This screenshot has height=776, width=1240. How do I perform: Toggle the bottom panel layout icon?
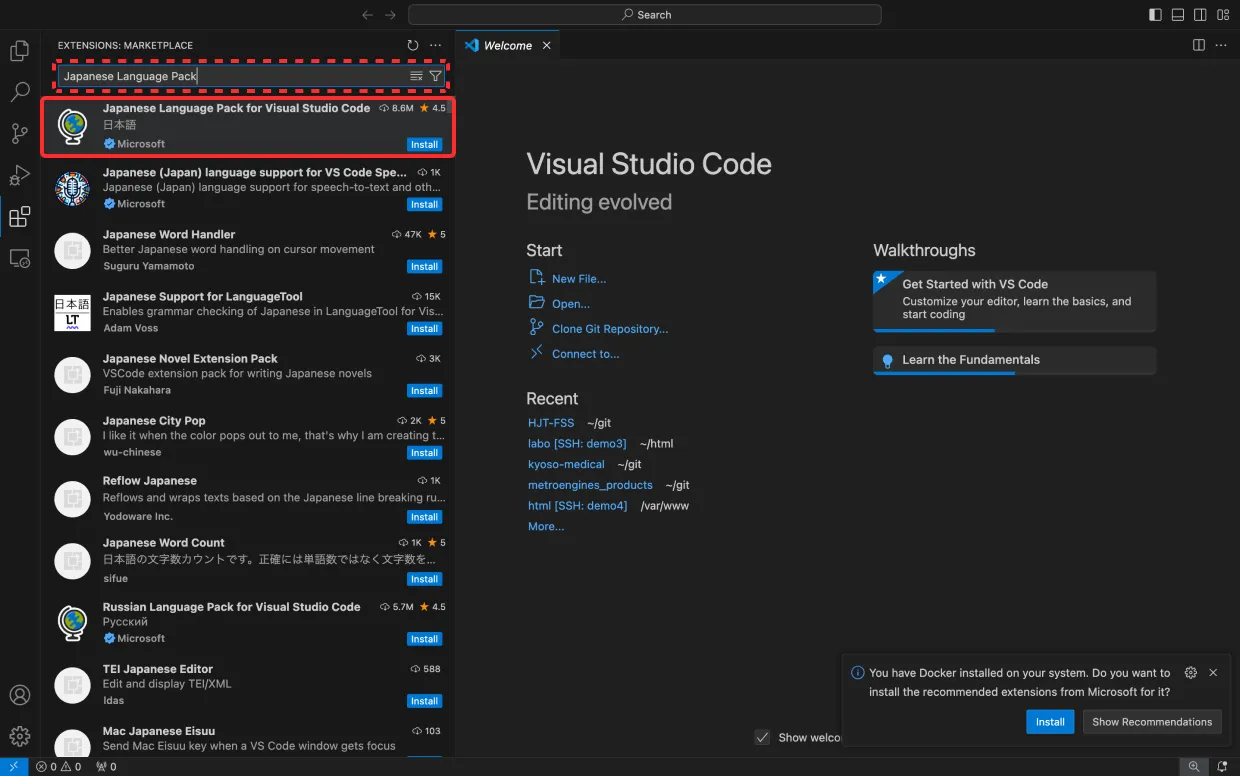pos(1178,15)
